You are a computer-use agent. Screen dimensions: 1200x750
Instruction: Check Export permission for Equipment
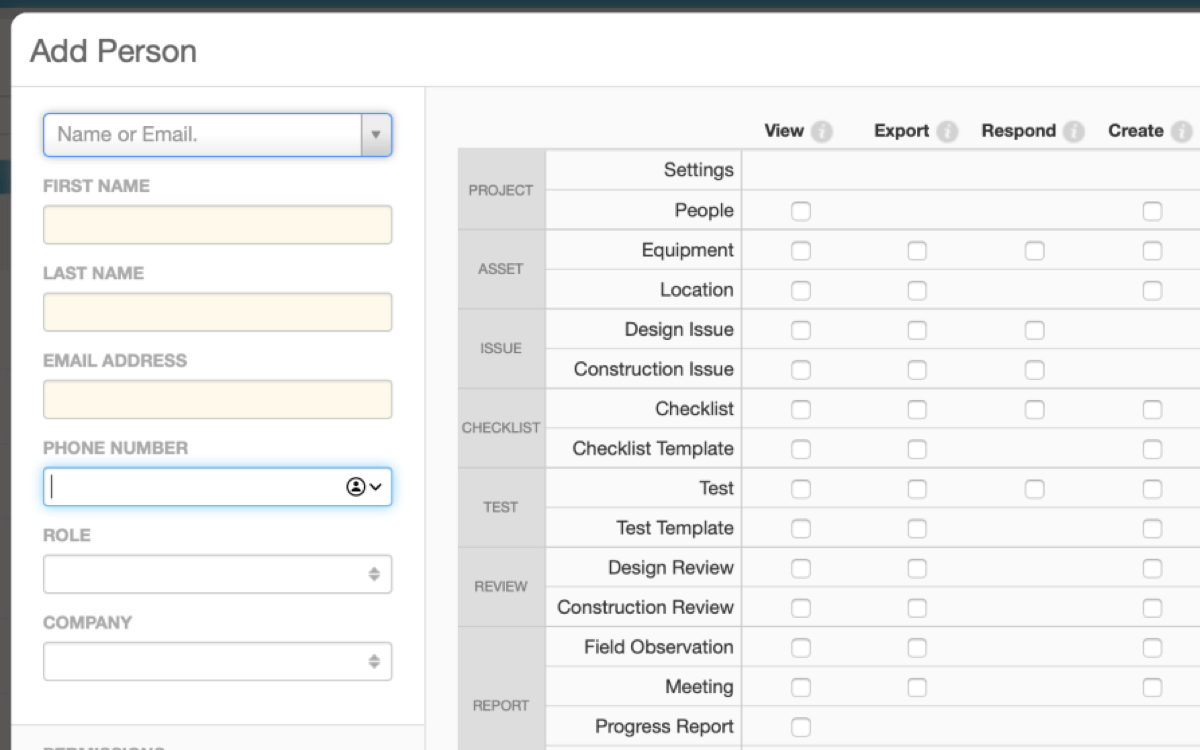tap(917, 251)
